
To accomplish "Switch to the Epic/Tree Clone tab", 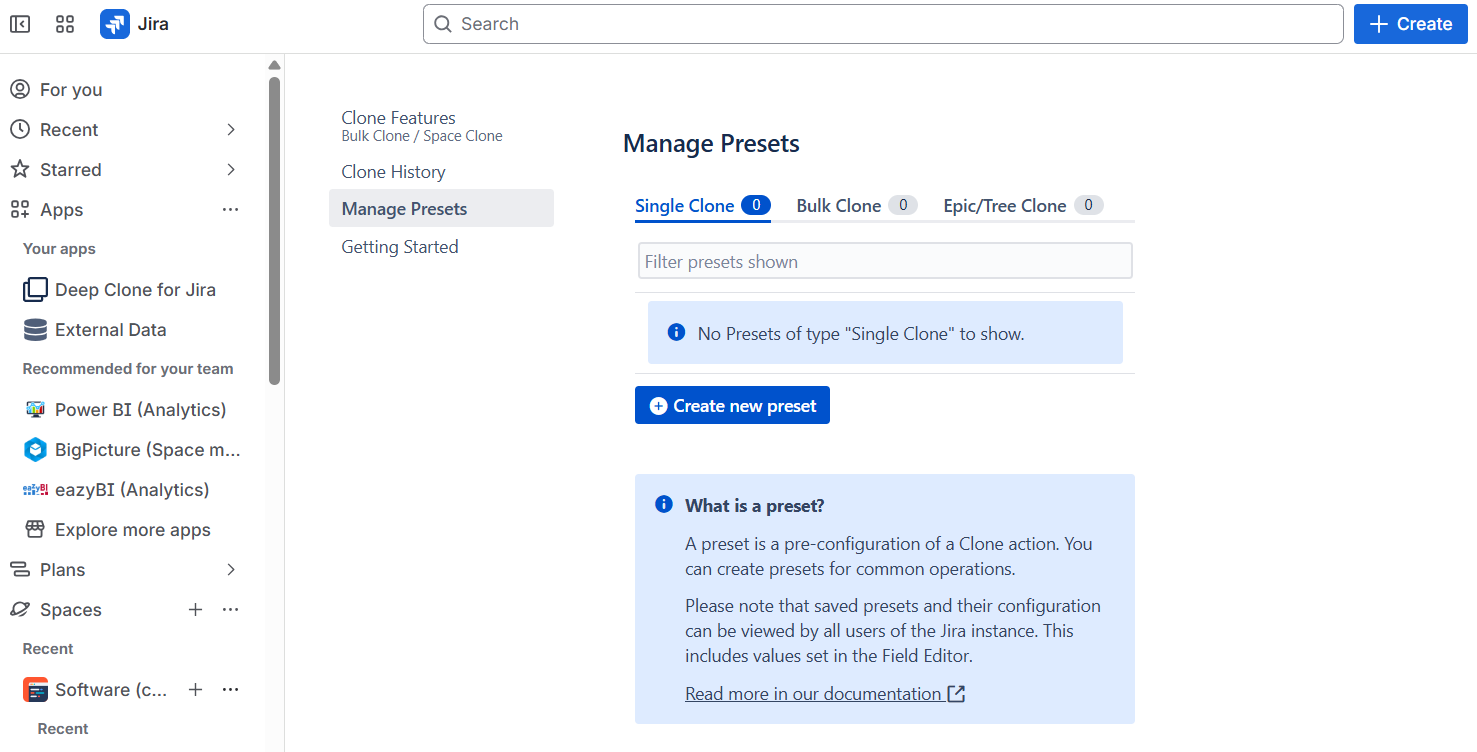I will [x=1005, y=206].
